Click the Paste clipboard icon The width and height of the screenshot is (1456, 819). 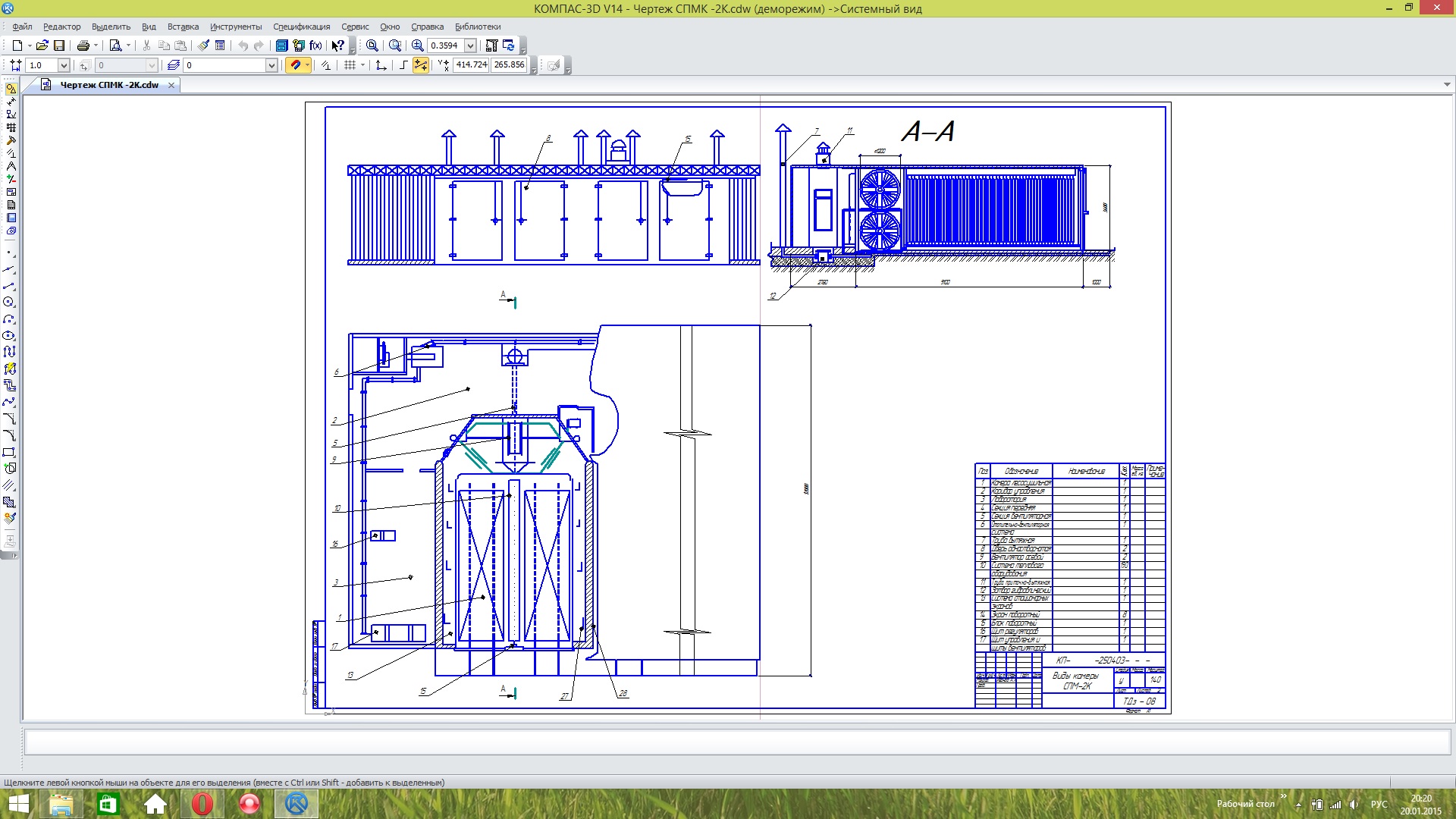(180, 45)
